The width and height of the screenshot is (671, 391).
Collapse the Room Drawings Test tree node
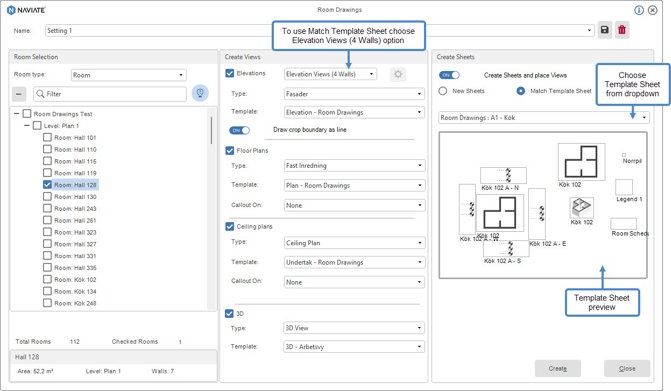coord(17,113)
